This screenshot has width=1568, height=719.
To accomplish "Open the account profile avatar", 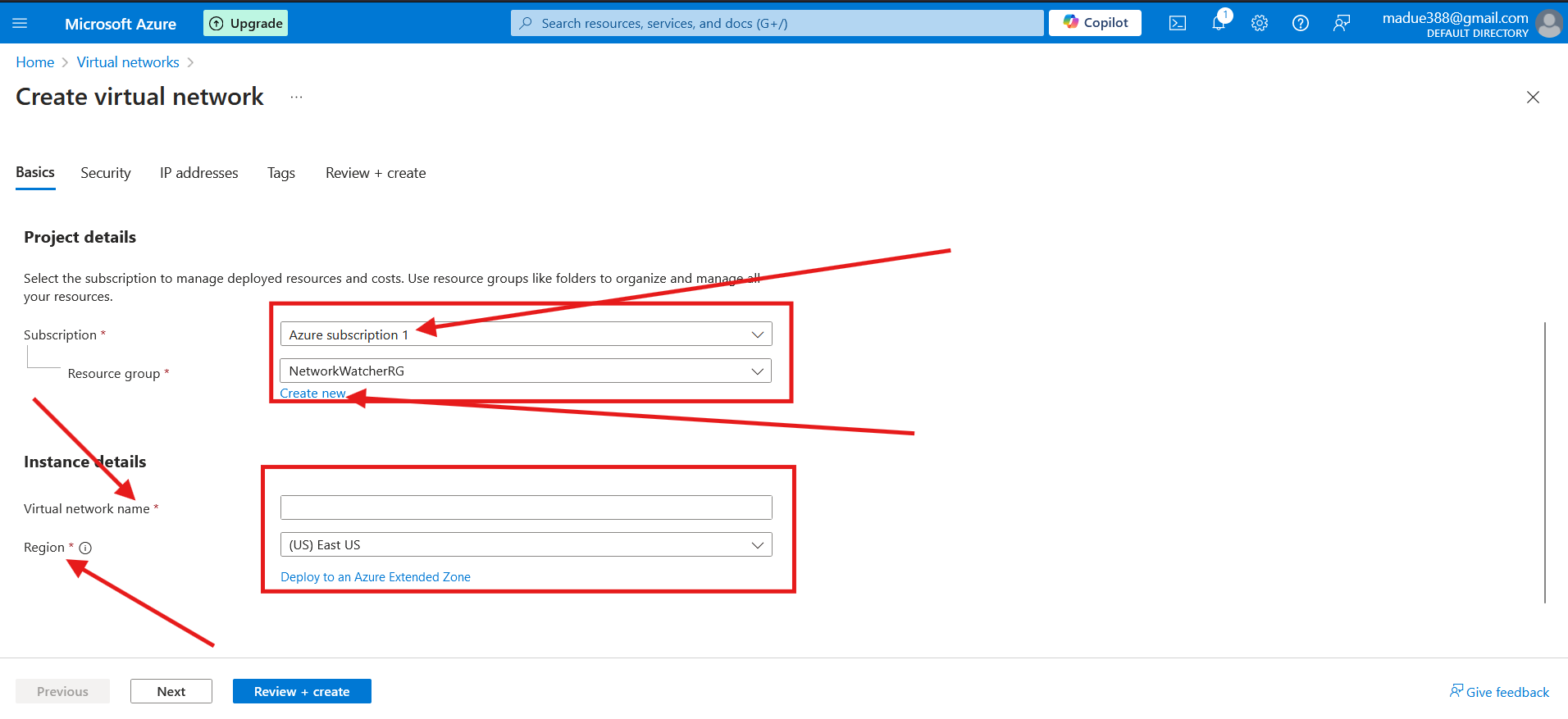I will [x=1549, y=23].
